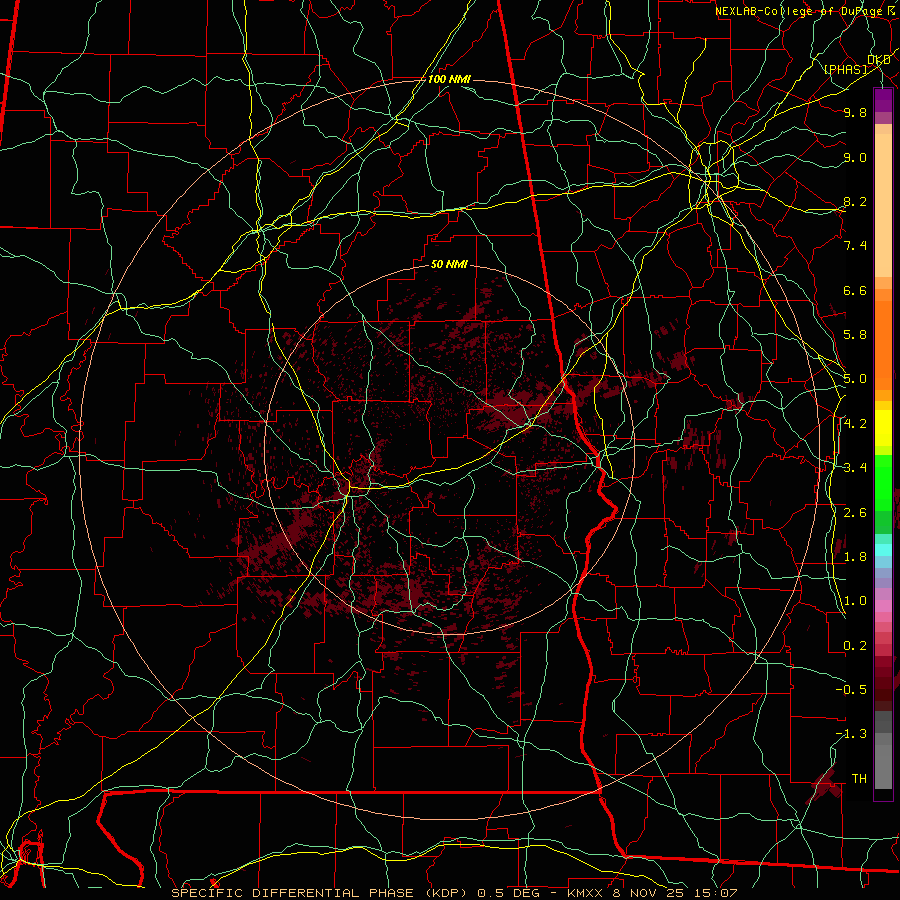Click the 7.4 value on the scale

click(855, 246)
